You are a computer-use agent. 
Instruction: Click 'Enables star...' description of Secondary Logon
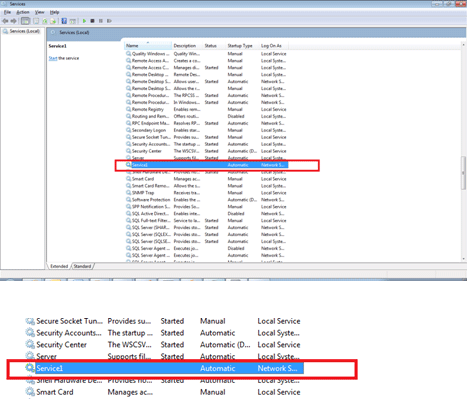pyautogui.click(x=187, y=130)
